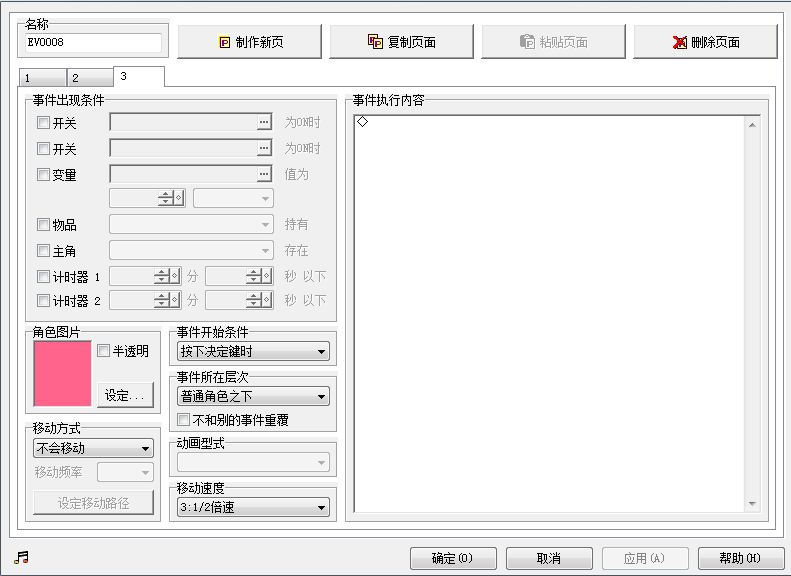Open variable selector for 变量 row
Screen dimensions: 791x576
[x=264, y=174]
